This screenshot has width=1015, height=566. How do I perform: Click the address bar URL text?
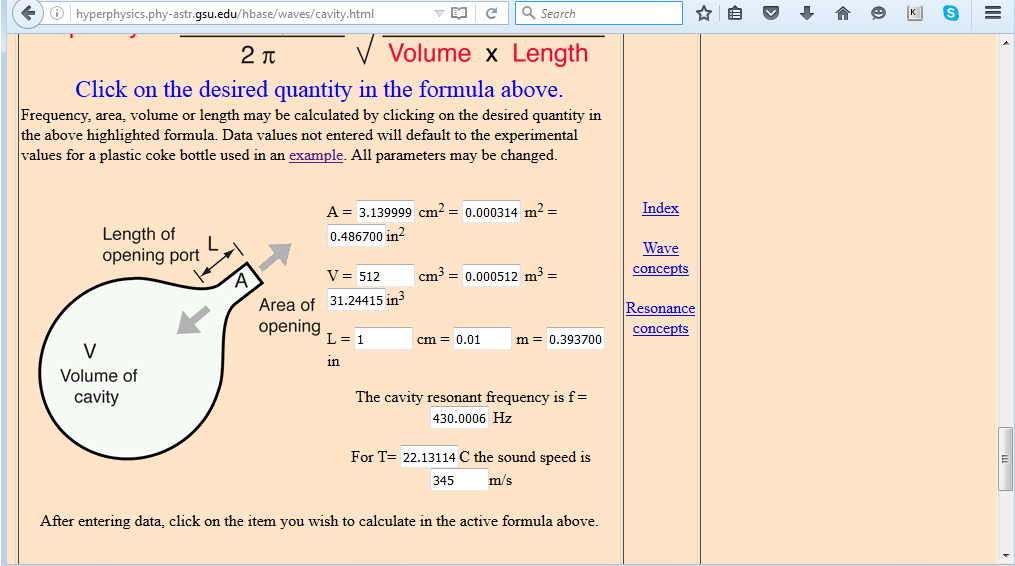tap(225, 14)
